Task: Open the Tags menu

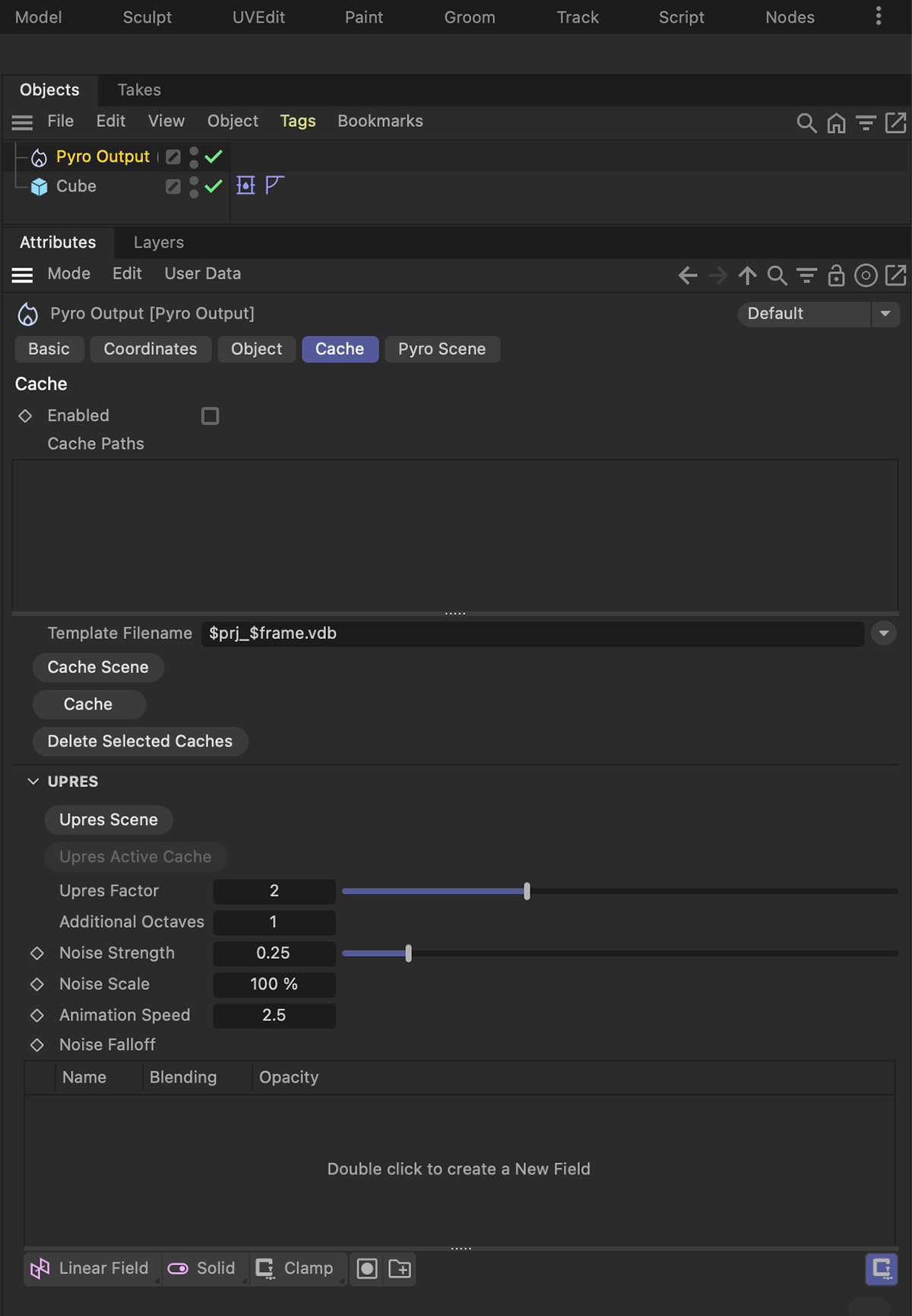Action: click(x=298, y=122)
